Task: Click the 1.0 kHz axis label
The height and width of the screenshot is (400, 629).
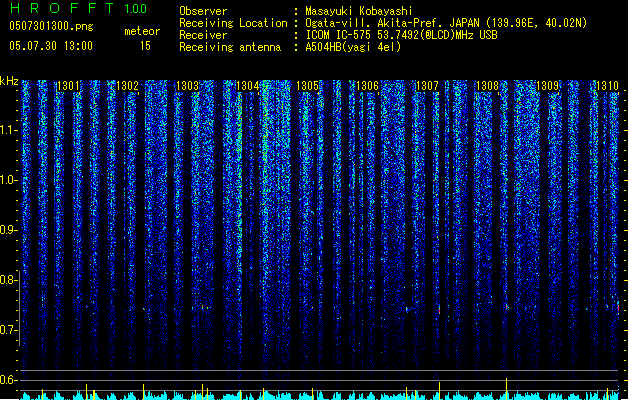Action: [9, 180]
